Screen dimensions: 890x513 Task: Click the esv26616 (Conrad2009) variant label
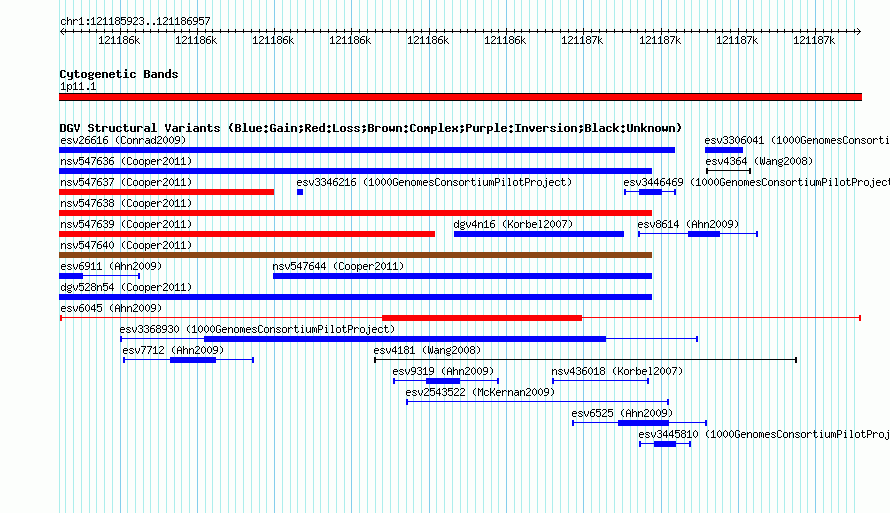click(x=123, y=140)
